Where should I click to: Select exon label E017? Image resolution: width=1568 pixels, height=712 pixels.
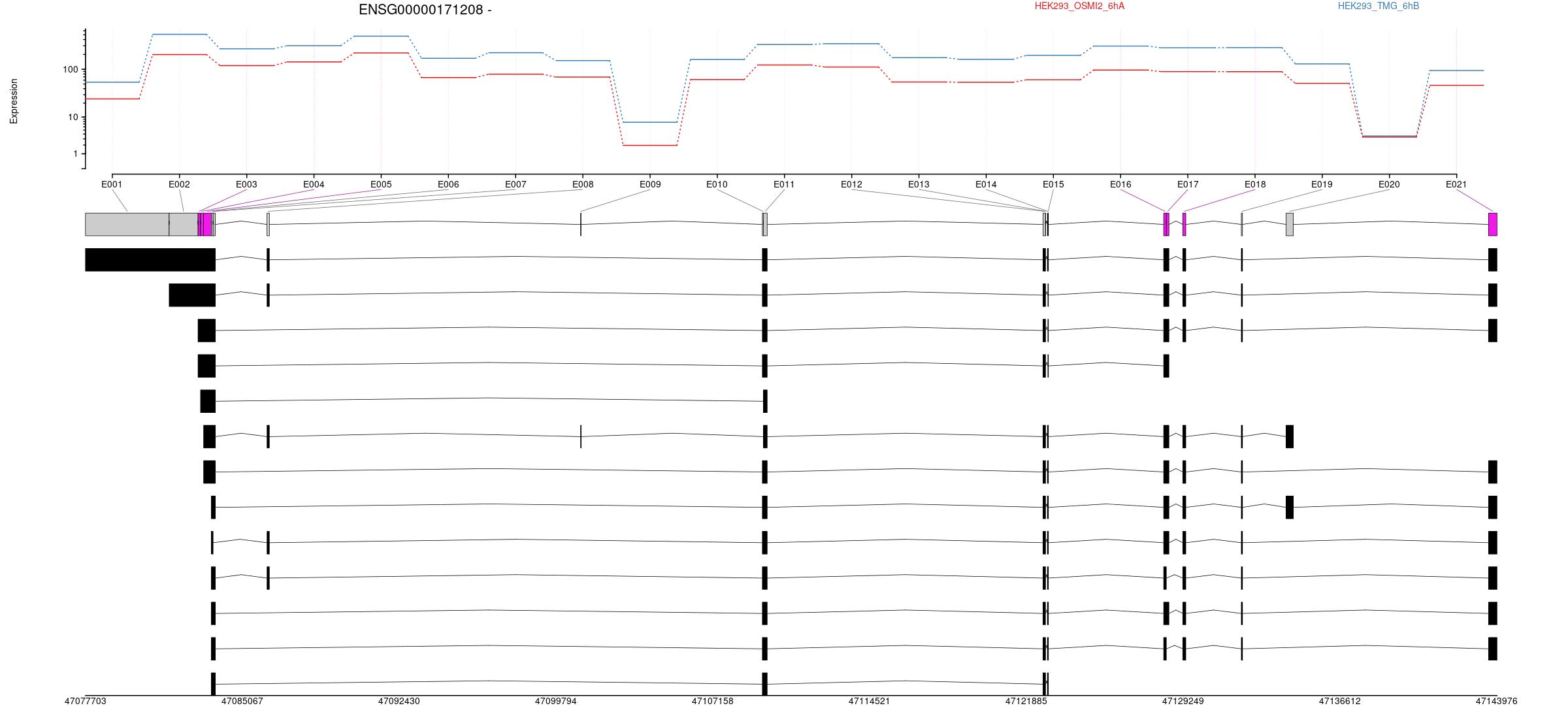(x=1188, y=184)
